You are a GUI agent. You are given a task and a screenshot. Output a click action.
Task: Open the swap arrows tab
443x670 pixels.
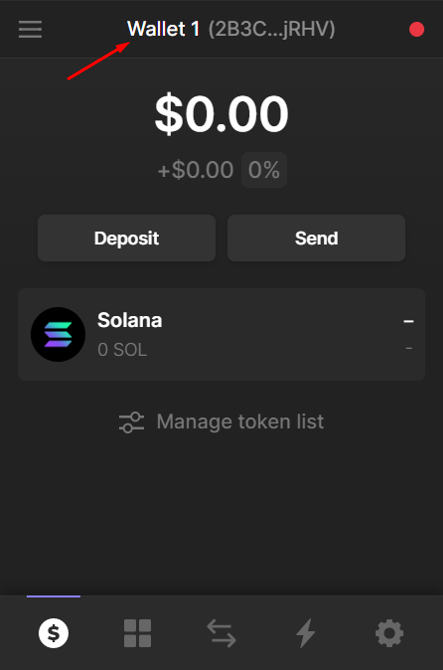tap(221, 633)
